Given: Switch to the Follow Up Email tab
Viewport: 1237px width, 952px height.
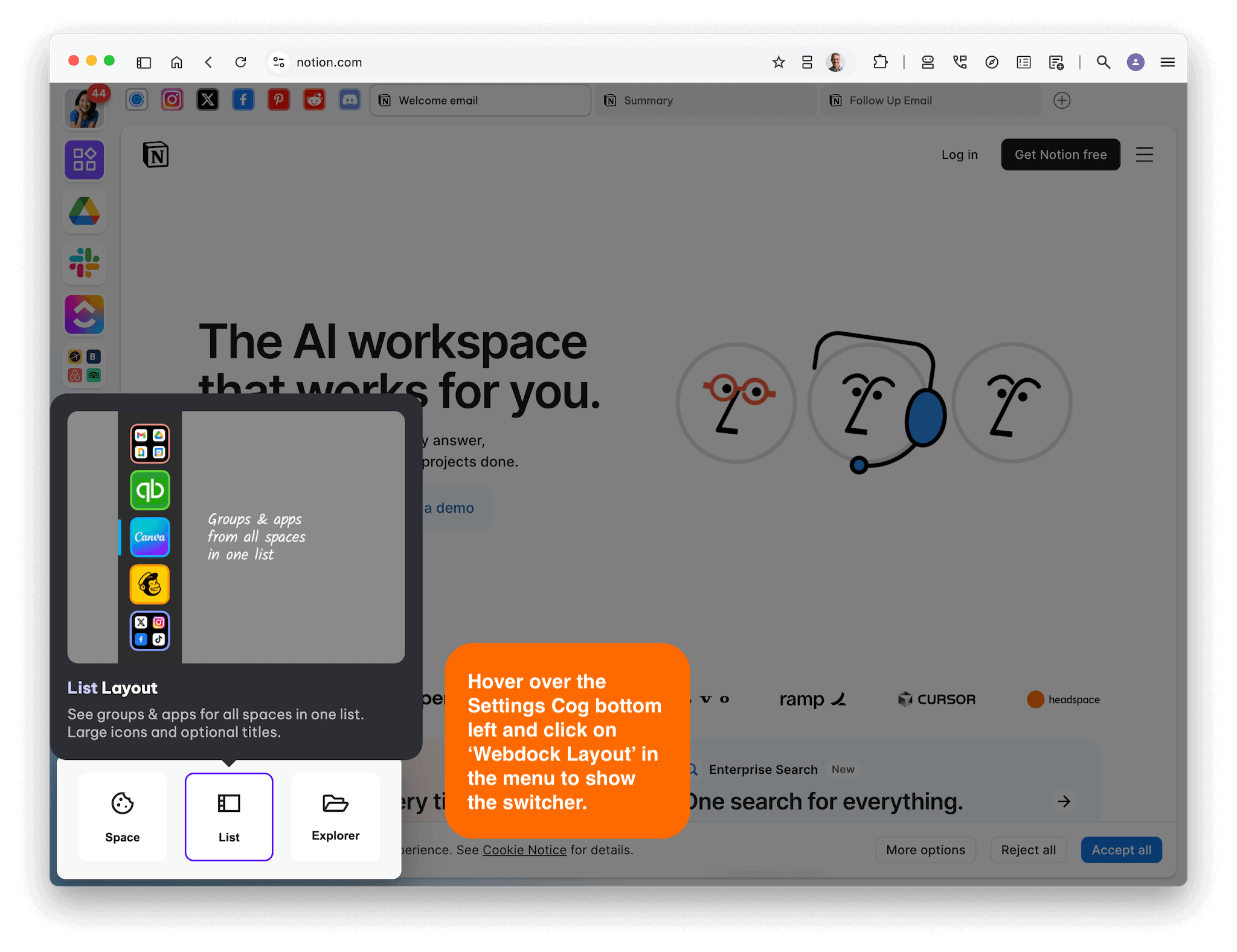Looking at the screenshot, I should [x=931, y=100].
